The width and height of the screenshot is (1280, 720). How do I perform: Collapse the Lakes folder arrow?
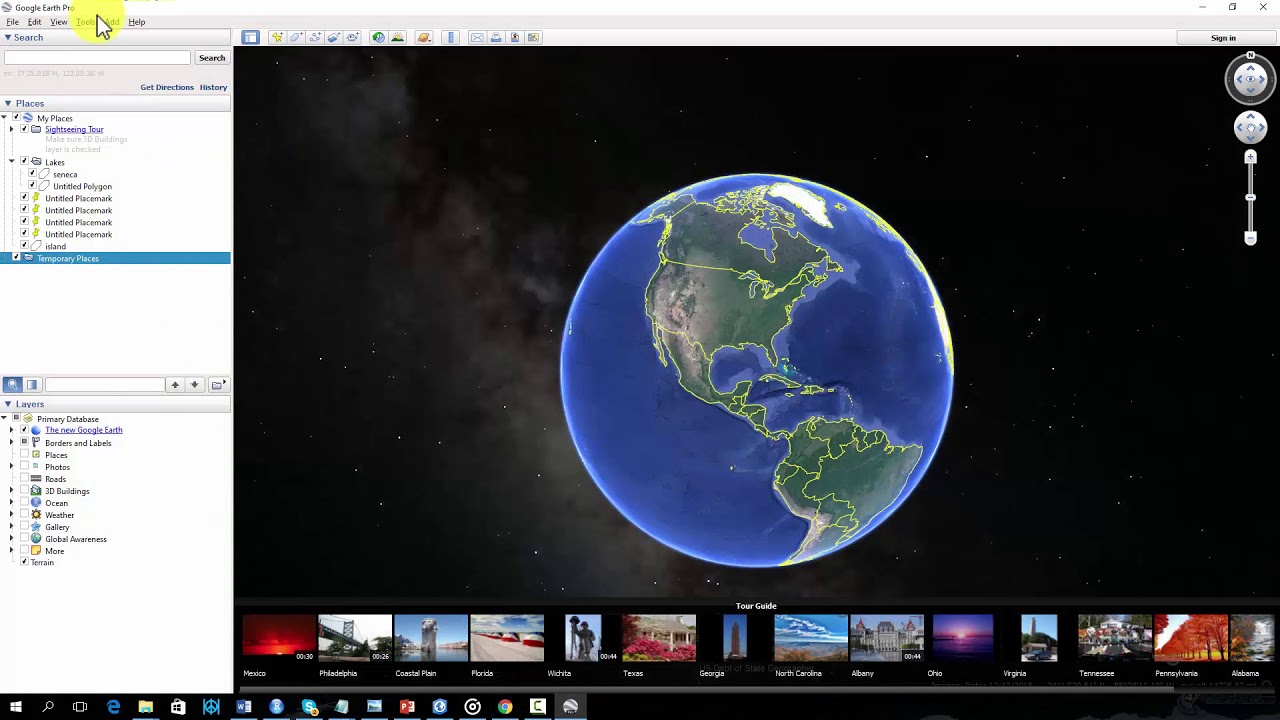11,162
